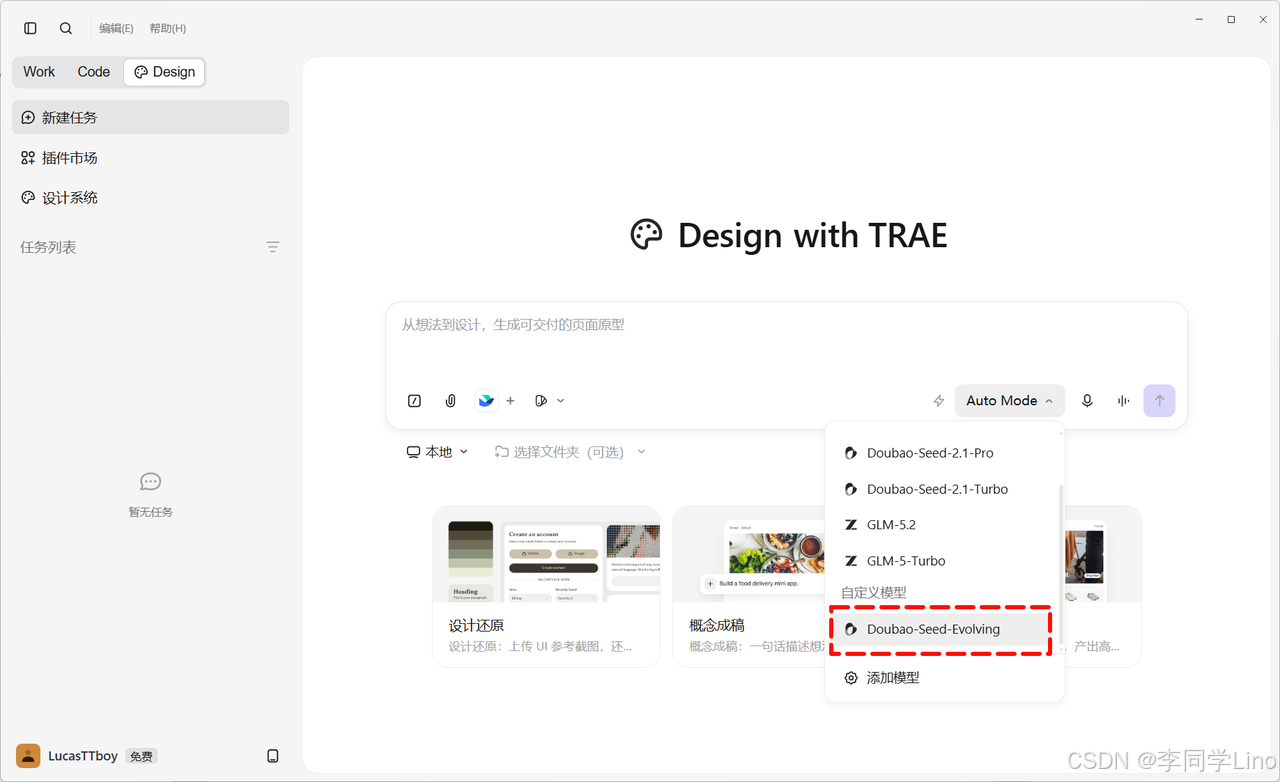Image resolution: width=1280 pixels, height=782 pixels.
Task: Open the 设计还原 template card thumbnail
Action: (x=546, y=554)
